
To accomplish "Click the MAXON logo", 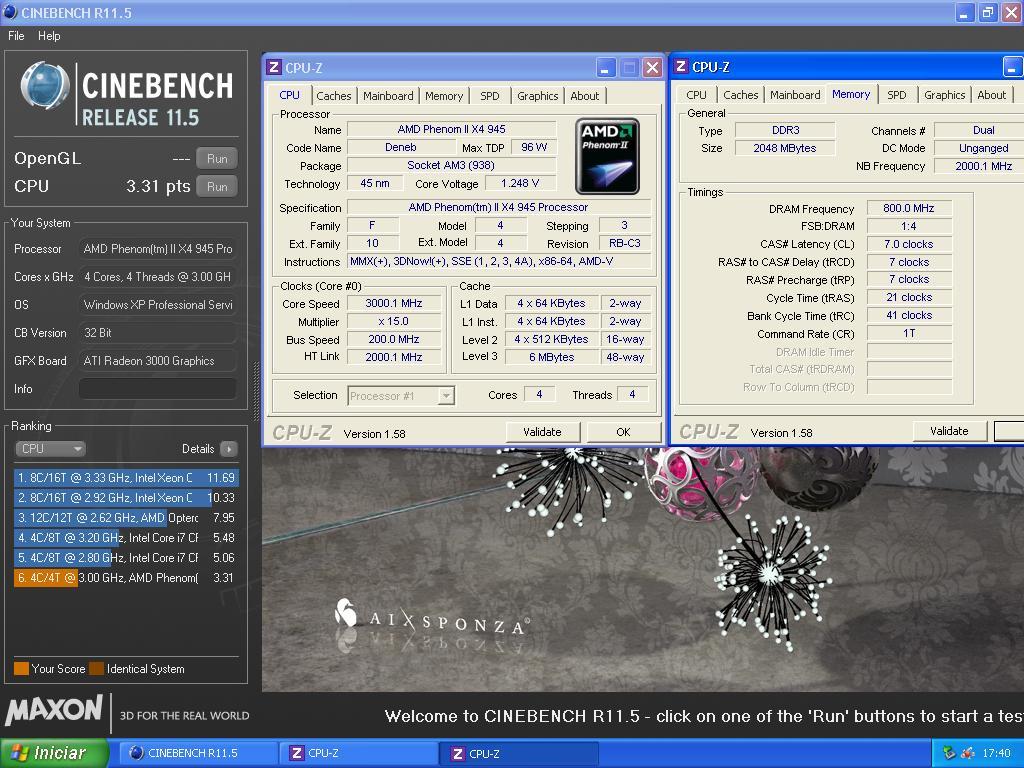I will pyautogui.click(x=54, y=712).
